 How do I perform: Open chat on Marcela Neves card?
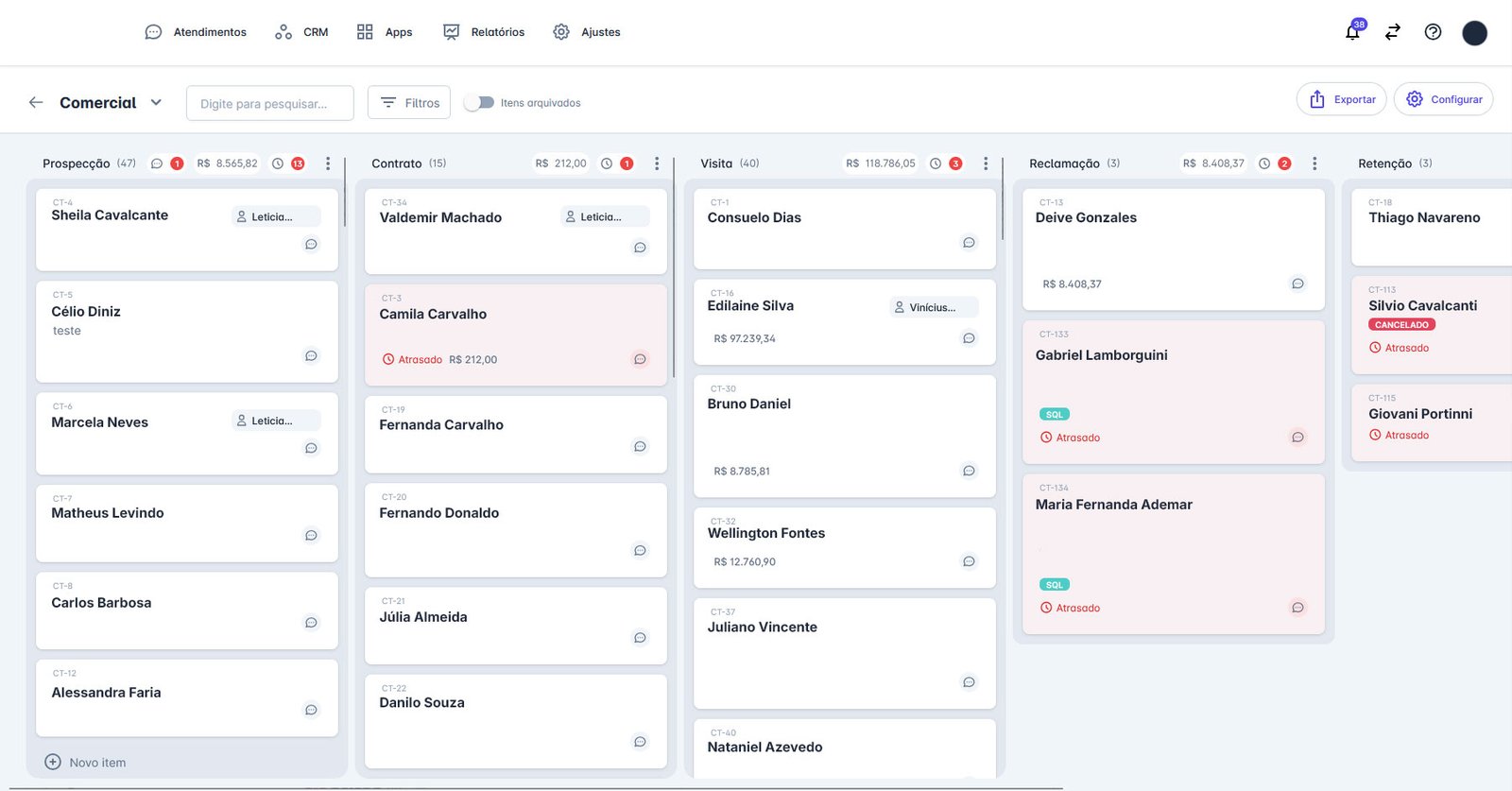[x=311, y=448]
